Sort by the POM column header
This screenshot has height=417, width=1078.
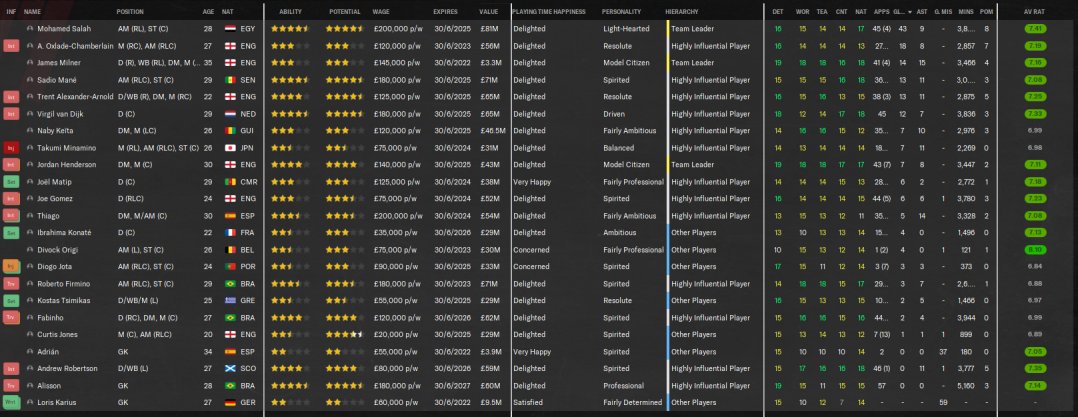987,12
